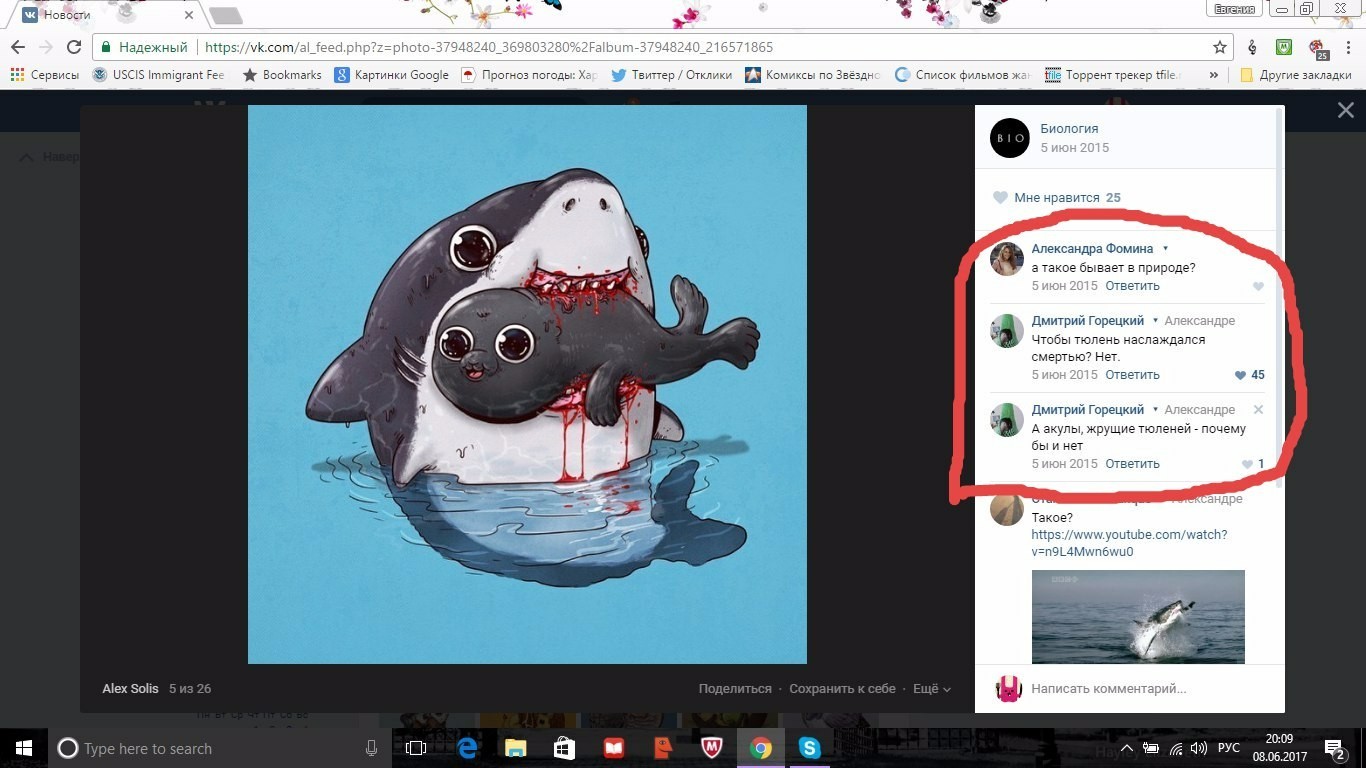The image size is (1366, 768).
Task: Play the shark video thumbnail
Action: (x=1138, y=616)
